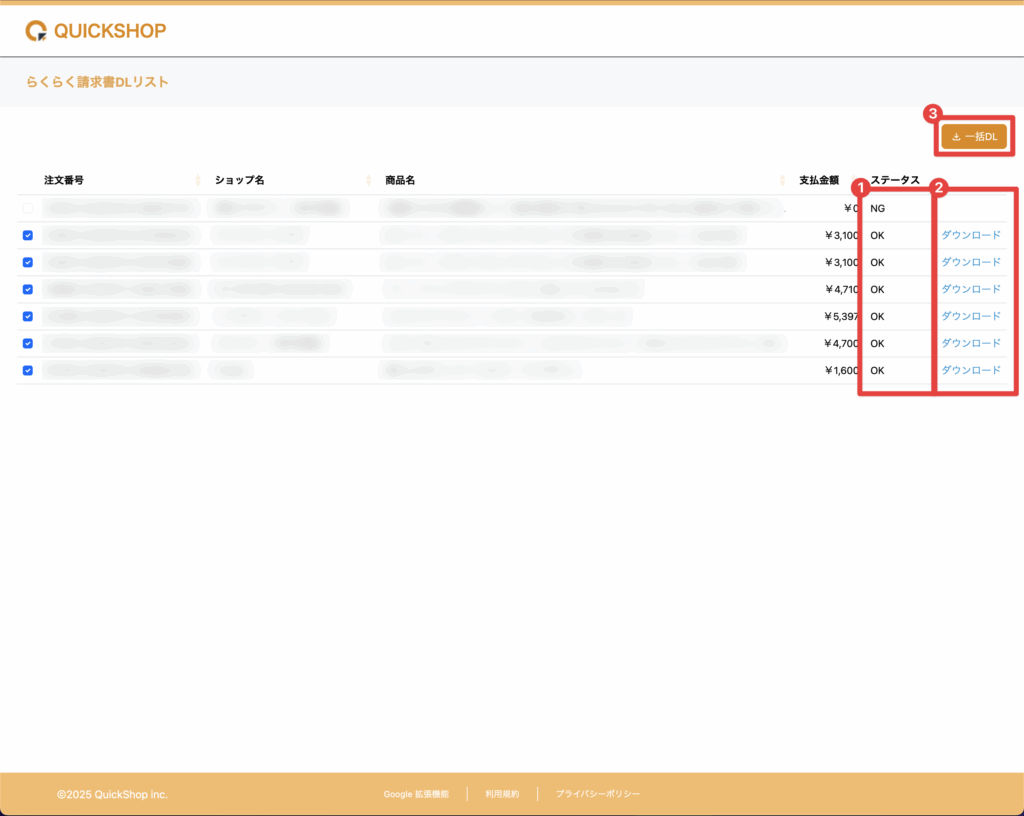Click sort arrows in 商品名 column header
The image size is (1024, 816).
tap(782, 180)
